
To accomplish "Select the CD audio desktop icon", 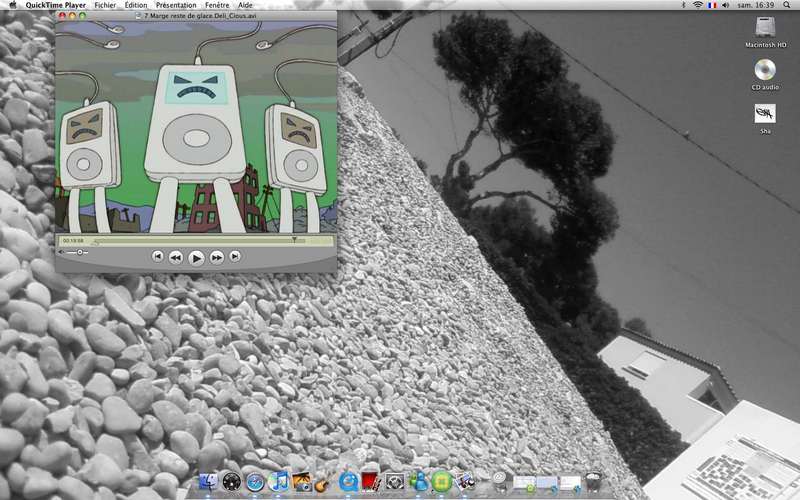I will [766, 72].
